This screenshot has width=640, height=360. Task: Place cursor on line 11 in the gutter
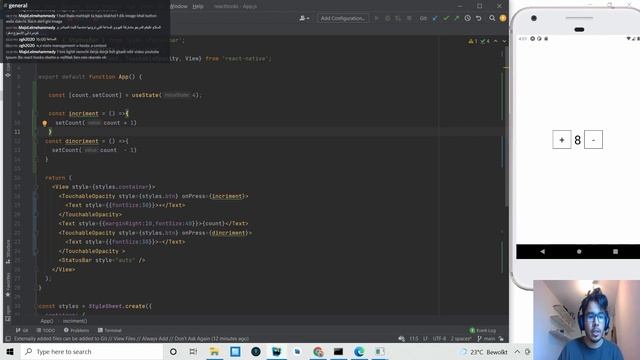click(17, 132)
